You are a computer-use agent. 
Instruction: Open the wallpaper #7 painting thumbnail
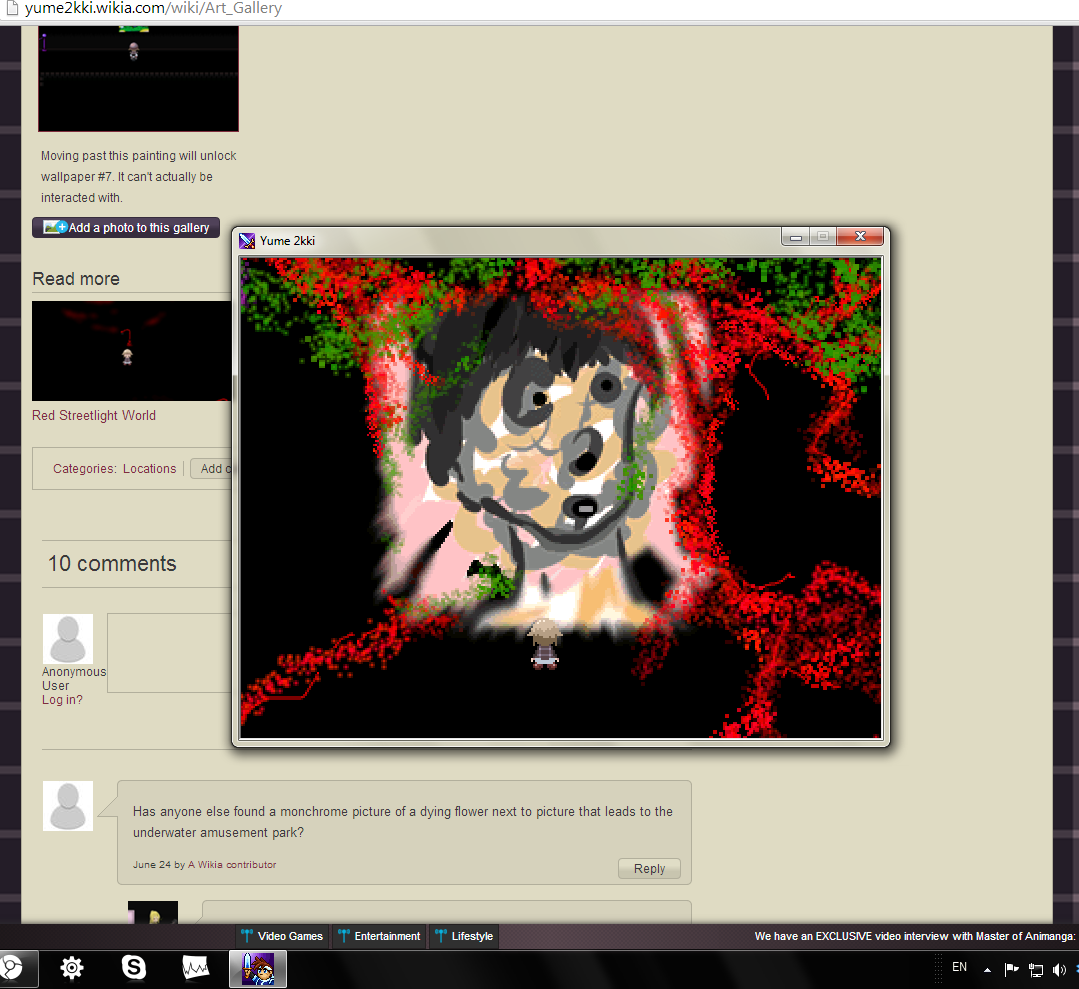(x=138, y=78)
